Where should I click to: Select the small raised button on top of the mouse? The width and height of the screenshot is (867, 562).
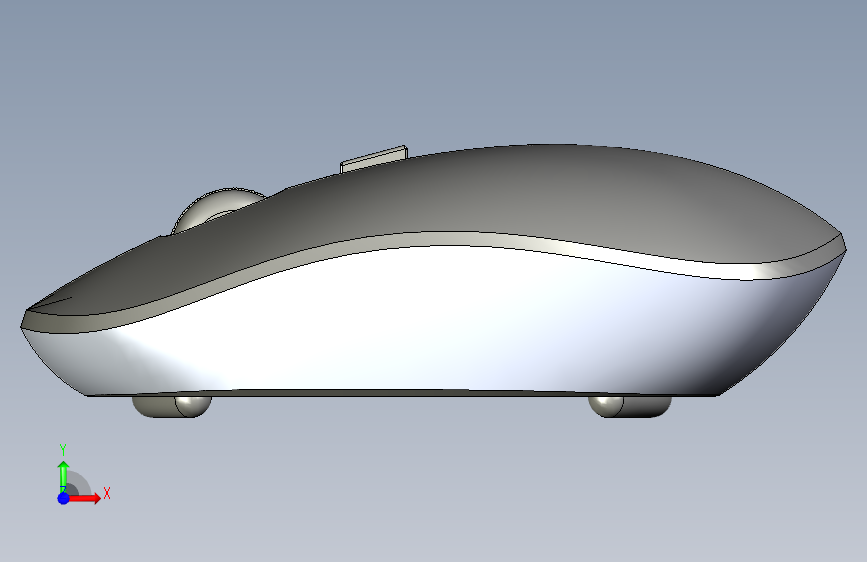click(x=374, y=159)
